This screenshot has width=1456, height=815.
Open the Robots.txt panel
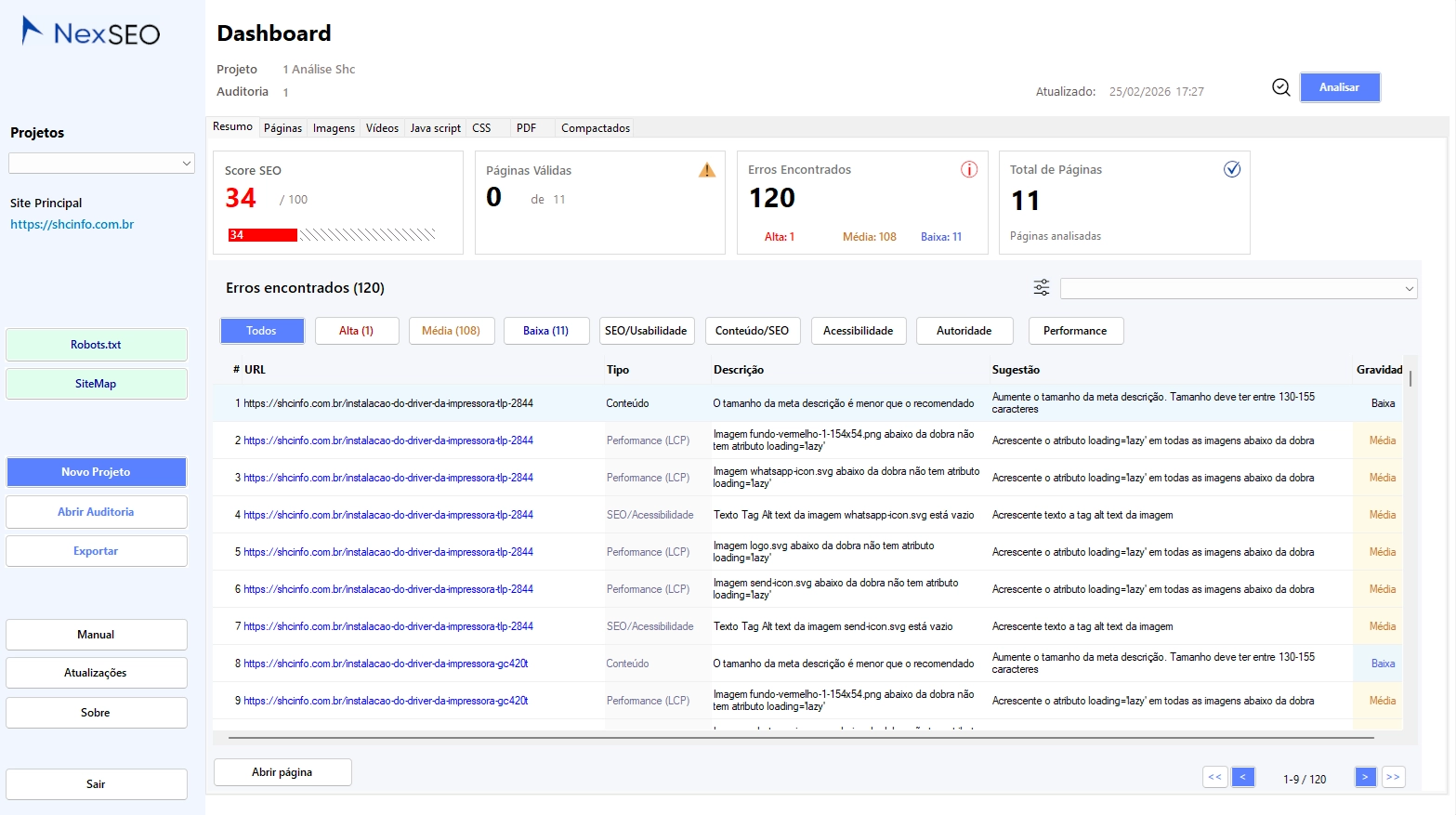click(x=96, y=344)
